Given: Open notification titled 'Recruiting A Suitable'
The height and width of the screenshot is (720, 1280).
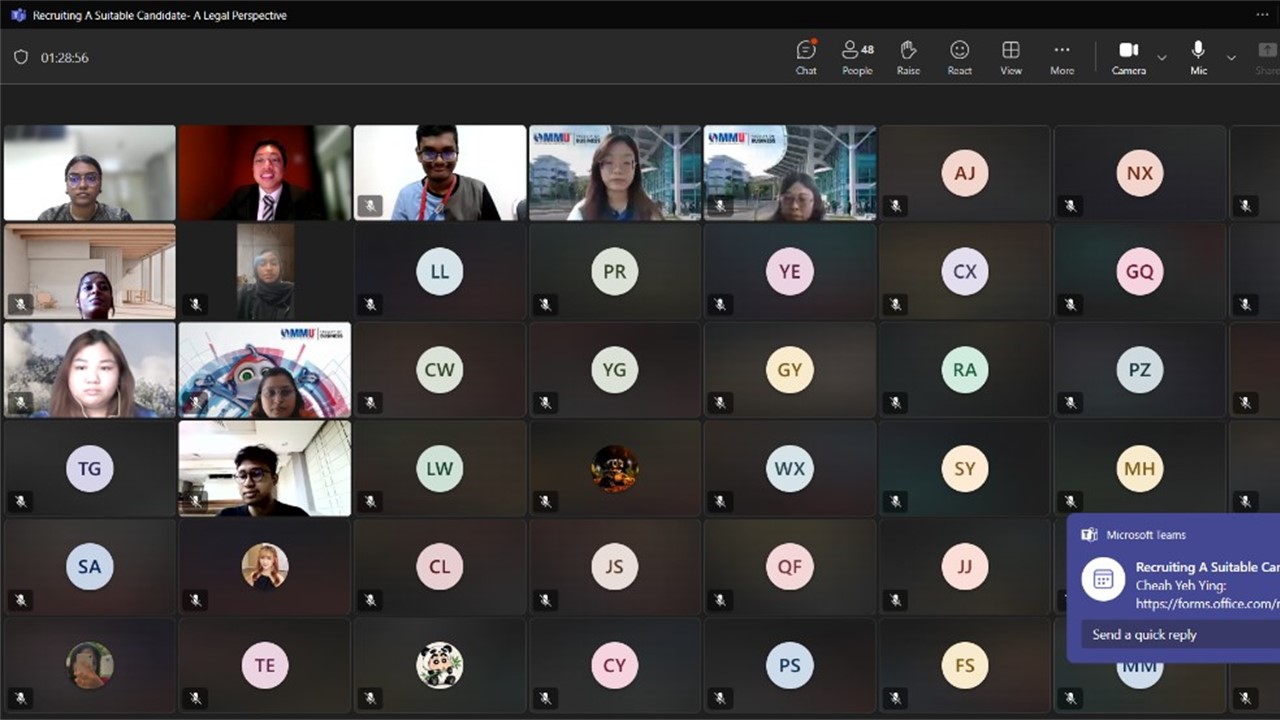Looking at the screenshot, I should click(x=1208, y=567).
